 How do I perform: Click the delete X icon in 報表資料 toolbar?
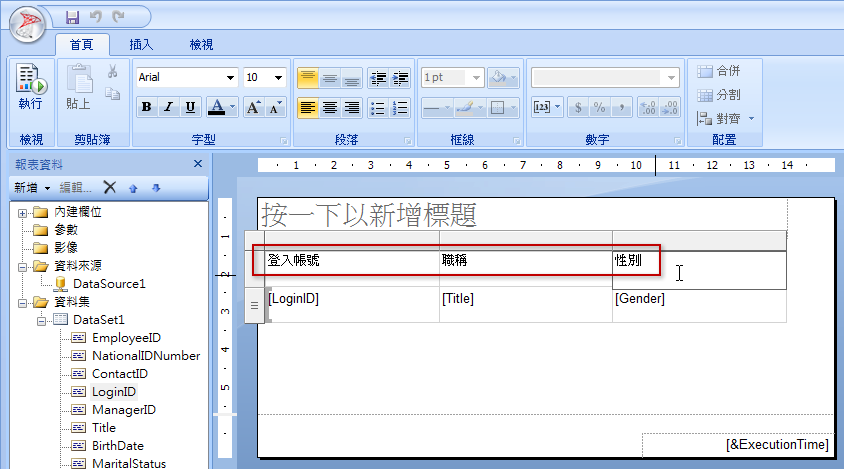(x=110, y=187)
